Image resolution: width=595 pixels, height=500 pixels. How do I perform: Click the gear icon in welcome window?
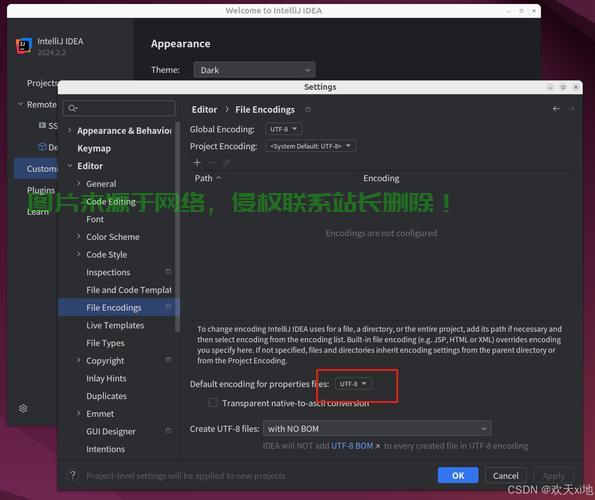pyautogui.click(x=23, y=409)
